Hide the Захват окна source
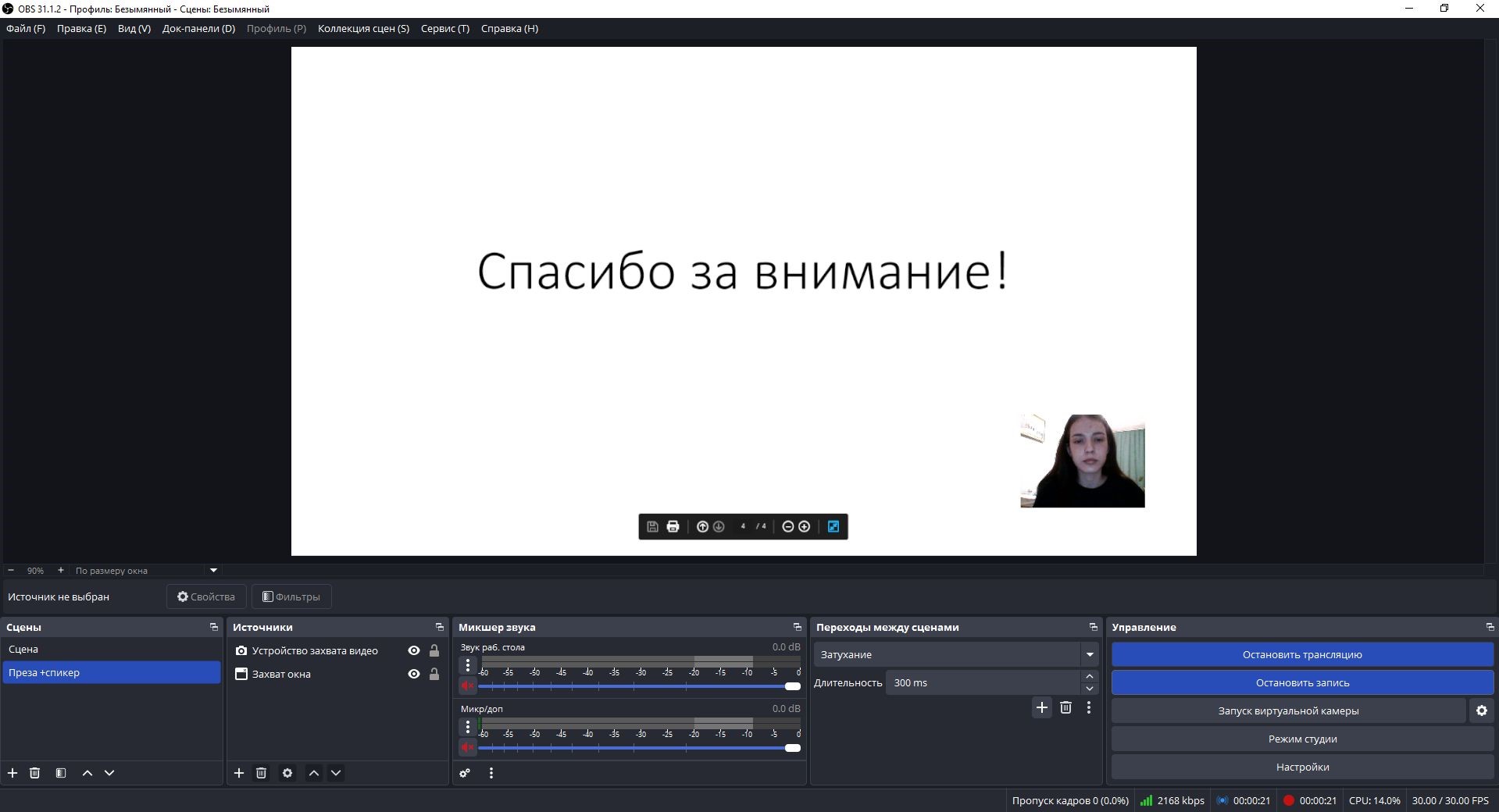This screenshot has height=812, width=1499. coord(414,674)
